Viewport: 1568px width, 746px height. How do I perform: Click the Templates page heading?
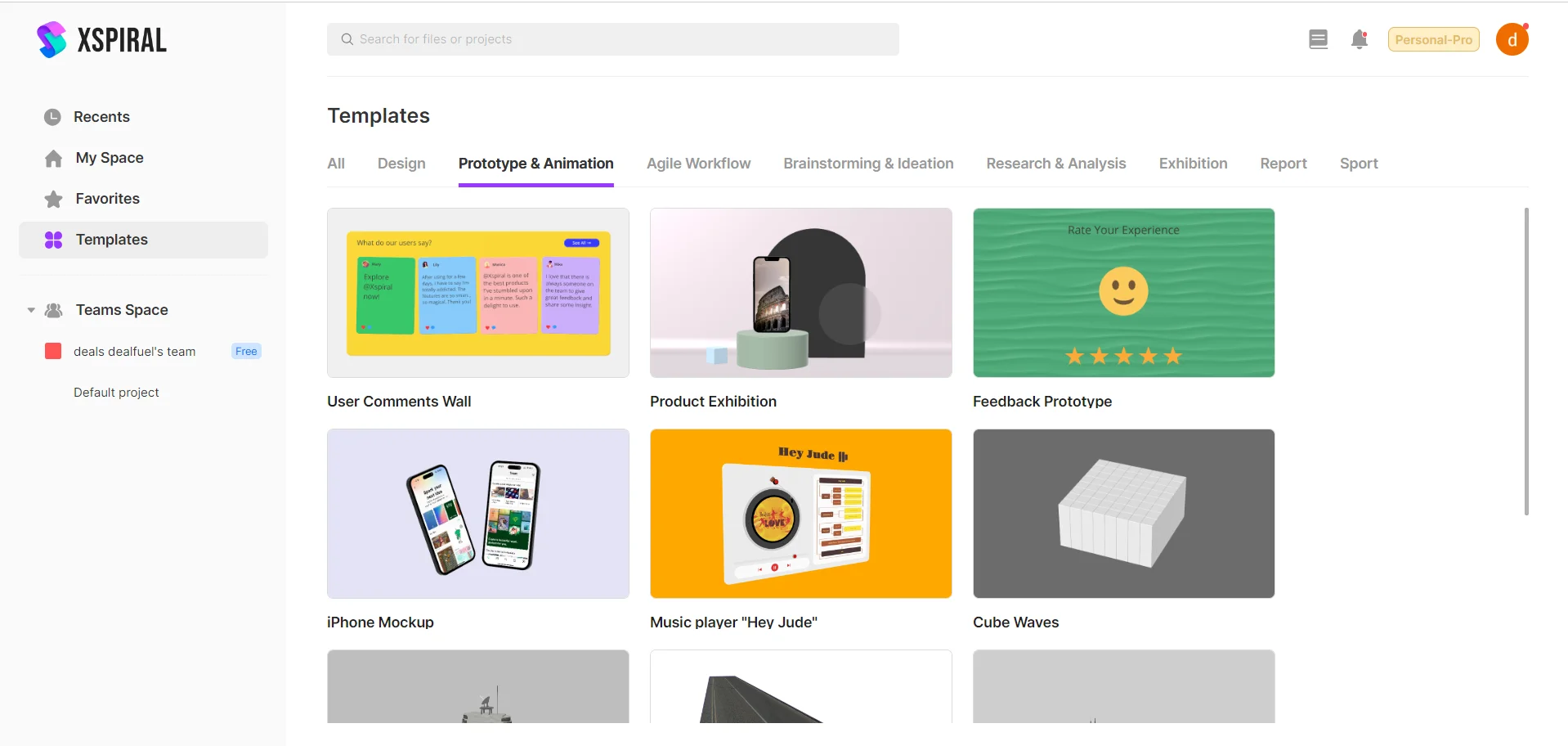coord(379,115)
